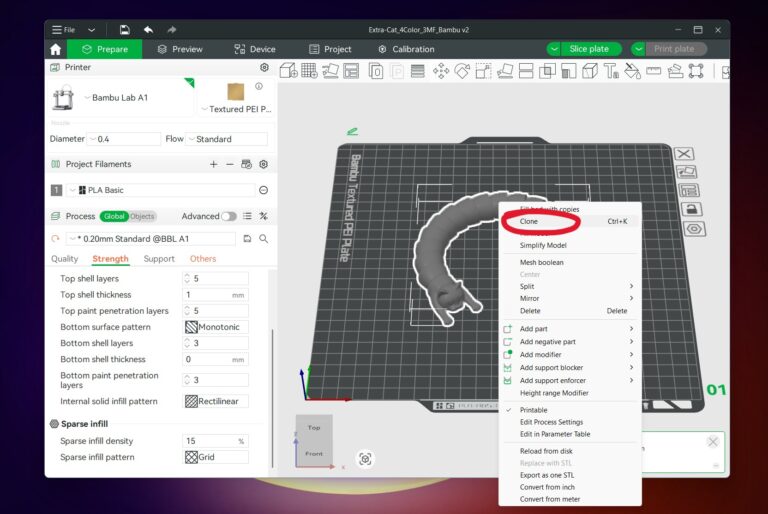Screen dimensions: 768x514
Task: Click the home icon
Action: [x=56, y=49]
